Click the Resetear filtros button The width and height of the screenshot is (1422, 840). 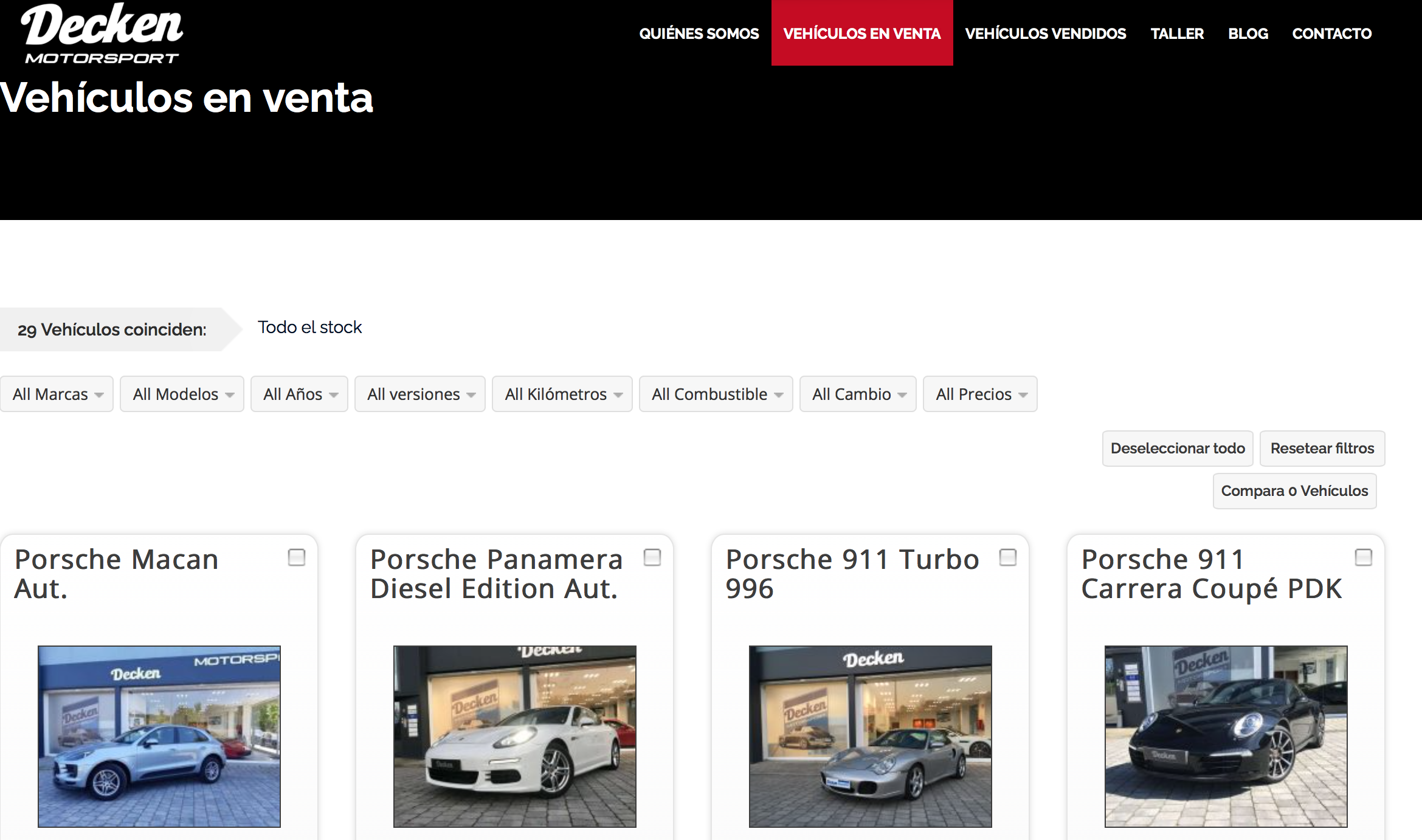tap(1322, 449)
